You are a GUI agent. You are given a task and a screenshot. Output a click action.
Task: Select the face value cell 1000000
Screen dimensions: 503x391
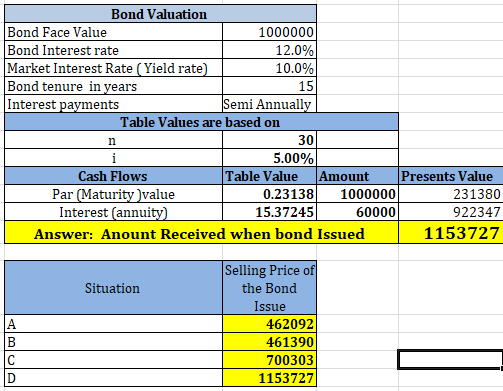(x=269, y=32)
